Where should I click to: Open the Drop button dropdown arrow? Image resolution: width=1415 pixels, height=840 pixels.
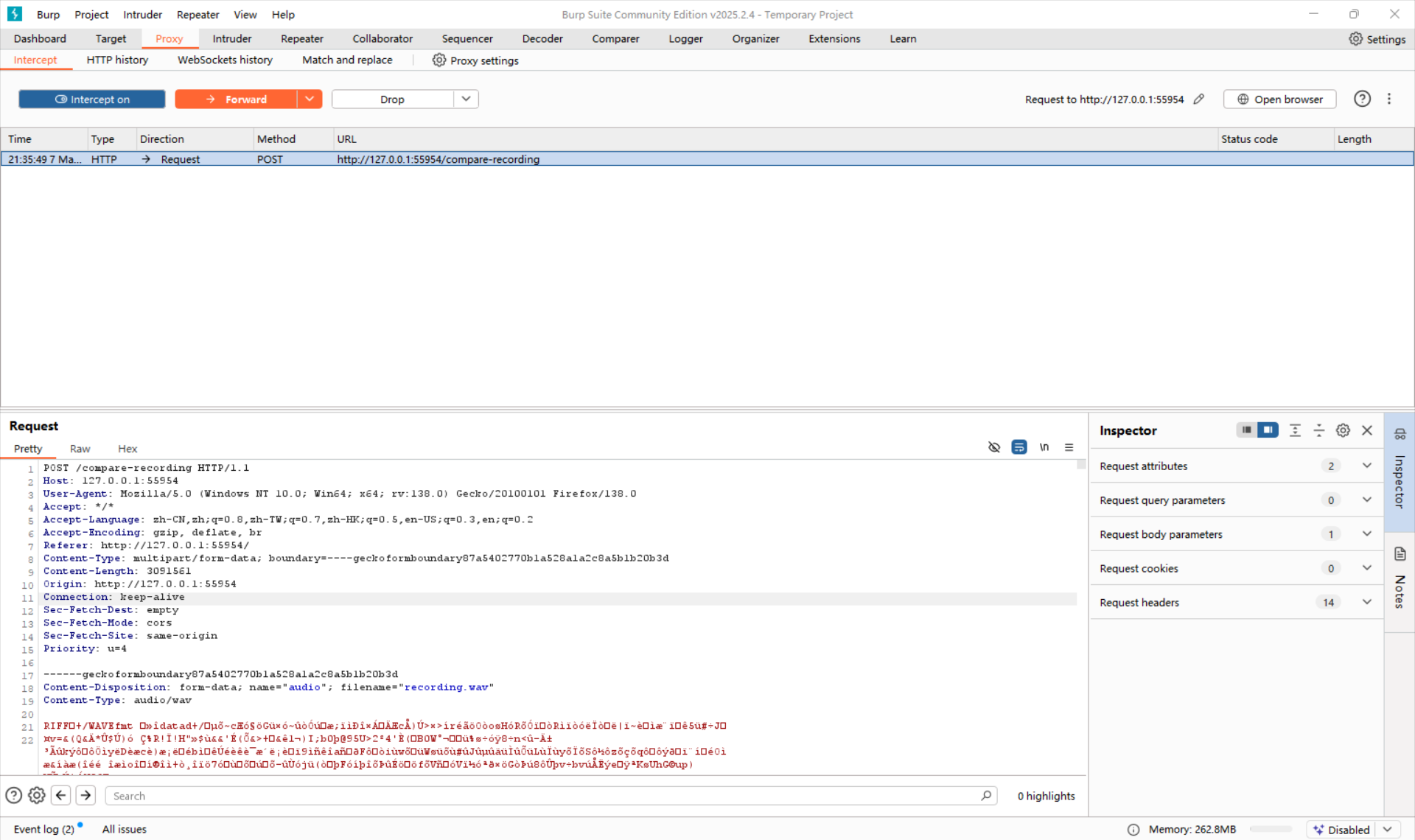466,99
